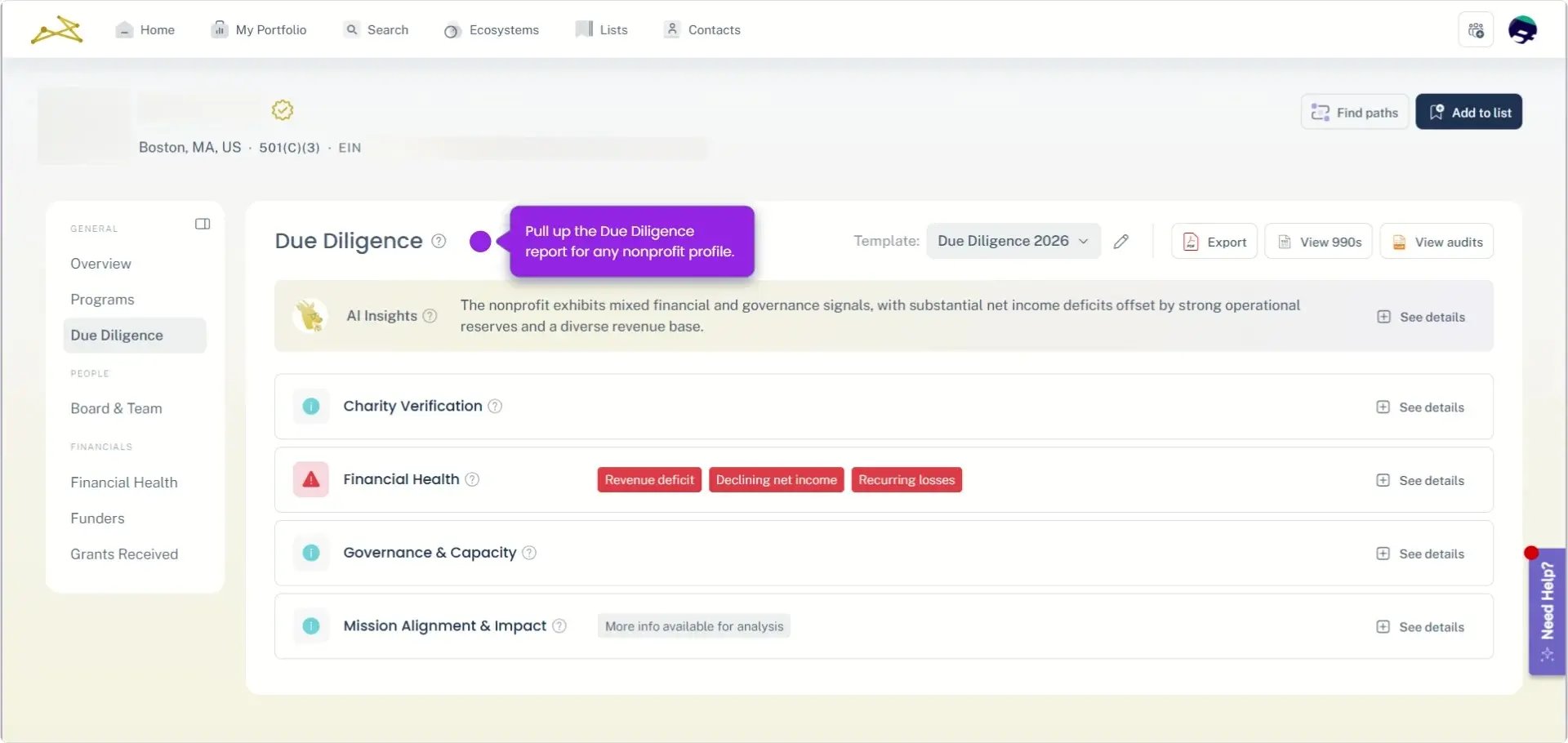The image size is (1568, 743).
Task: Open the Due Diligence 2026 template dropdown
Action: 1013,241
